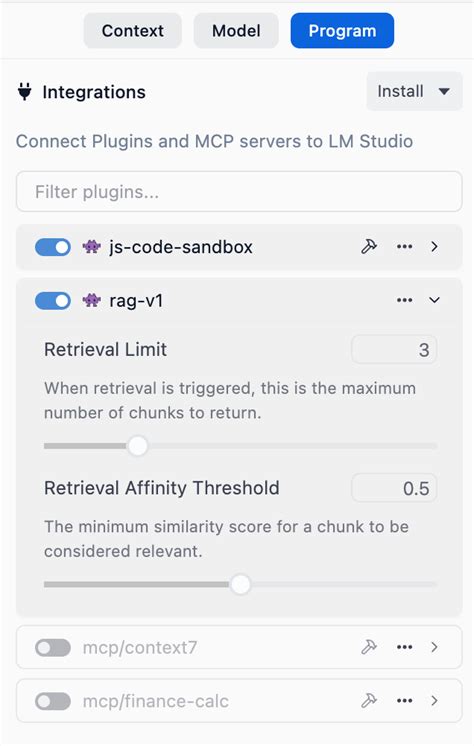This screenshot has height=746, width=474.
Task: Switch to the Context tab
Action: (x=133, y=31)
